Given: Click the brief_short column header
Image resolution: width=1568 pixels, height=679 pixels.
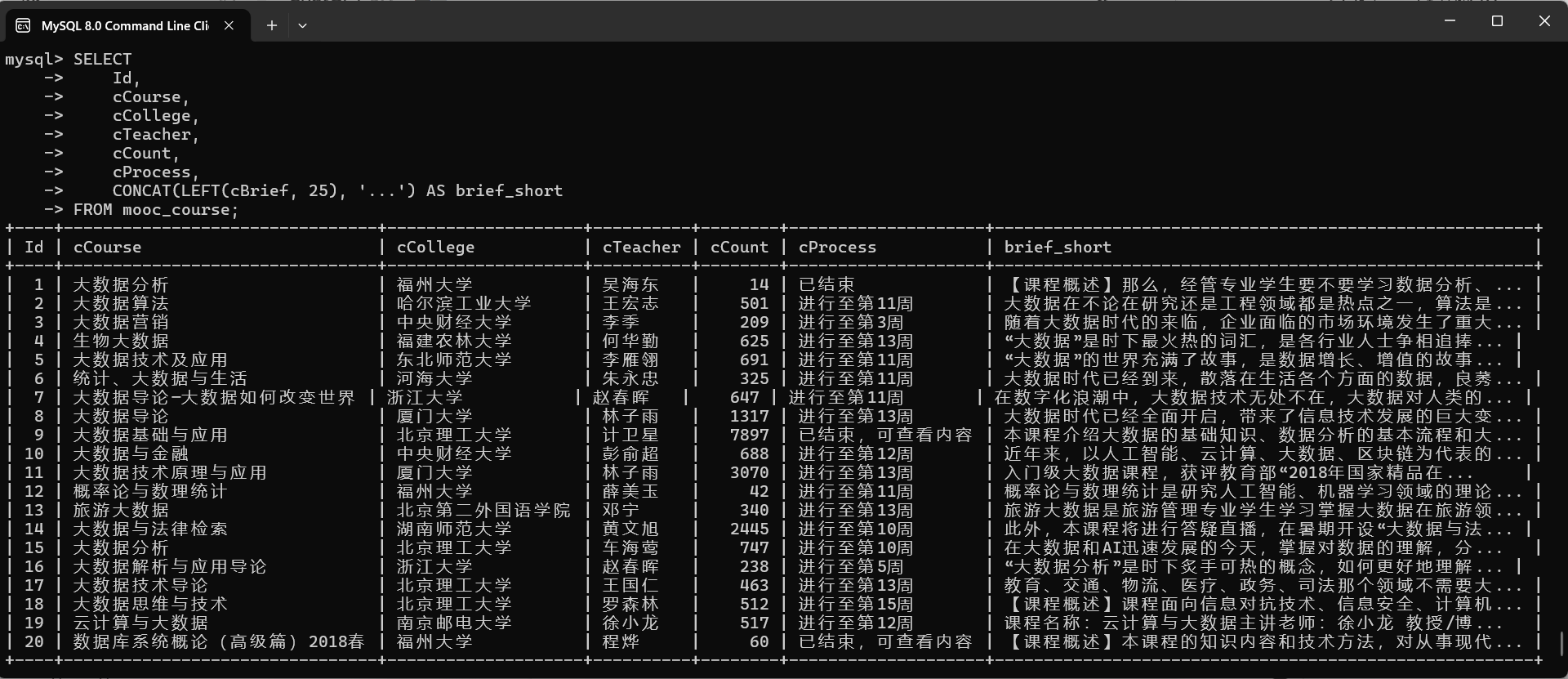Looking at the screenshot, I should coord(1058,247).
